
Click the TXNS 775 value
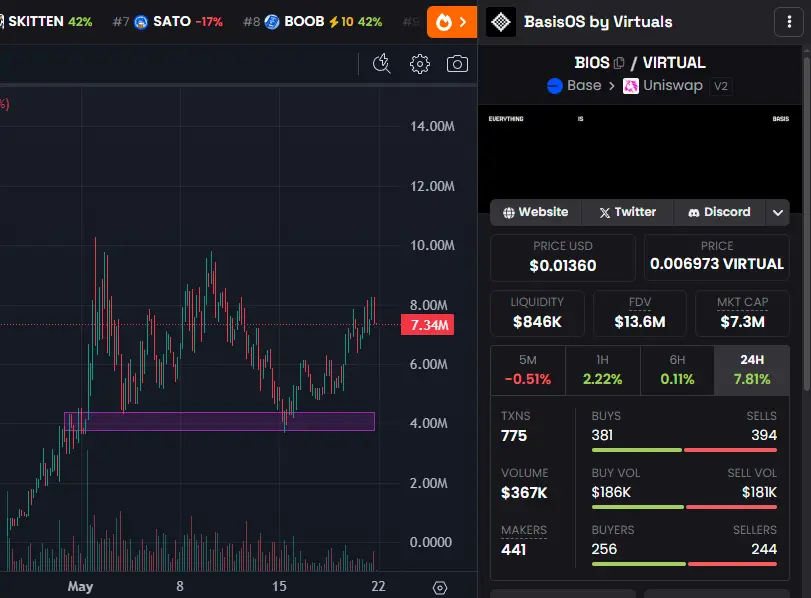[x=514, y=436]
